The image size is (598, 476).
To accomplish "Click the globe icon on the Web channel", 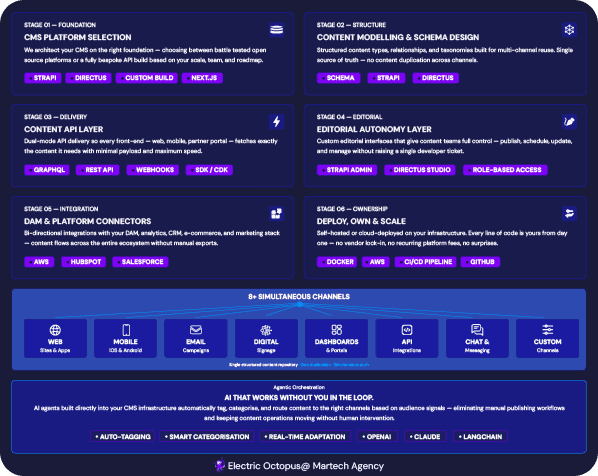I will 55,330.
